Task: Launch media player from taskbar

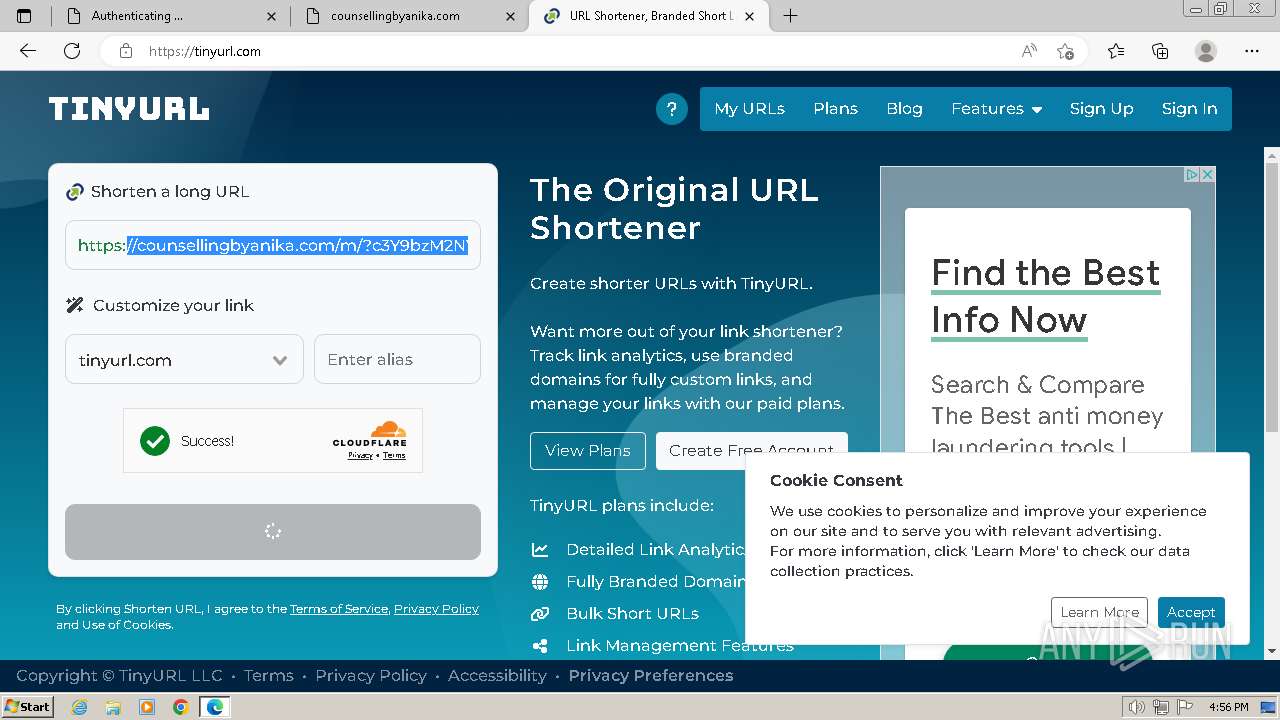Action: point(147,707)
